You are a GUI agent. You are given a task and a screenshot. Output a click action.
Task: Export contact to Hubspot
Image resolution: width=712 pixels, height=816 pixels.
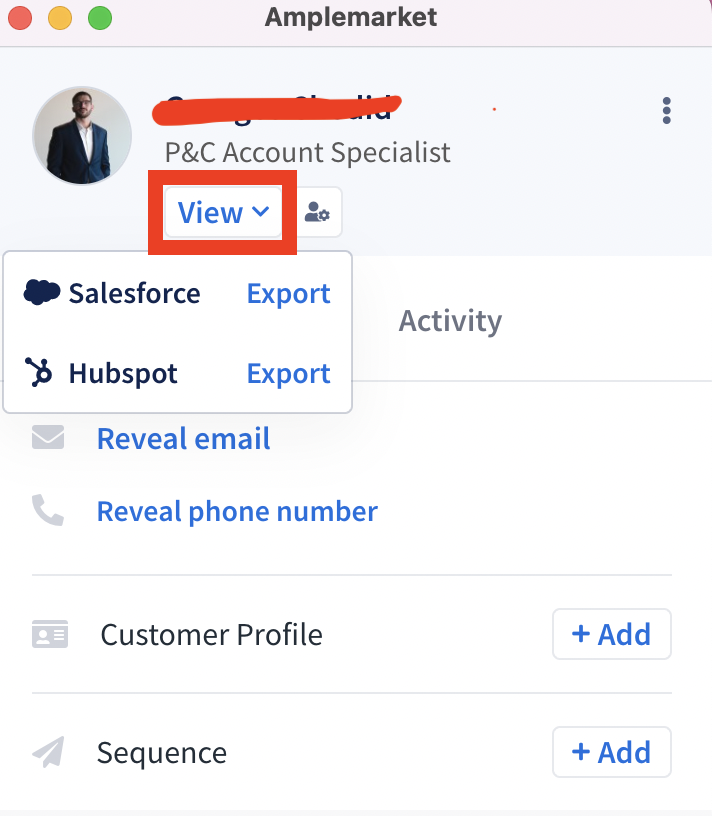[288, 374]
